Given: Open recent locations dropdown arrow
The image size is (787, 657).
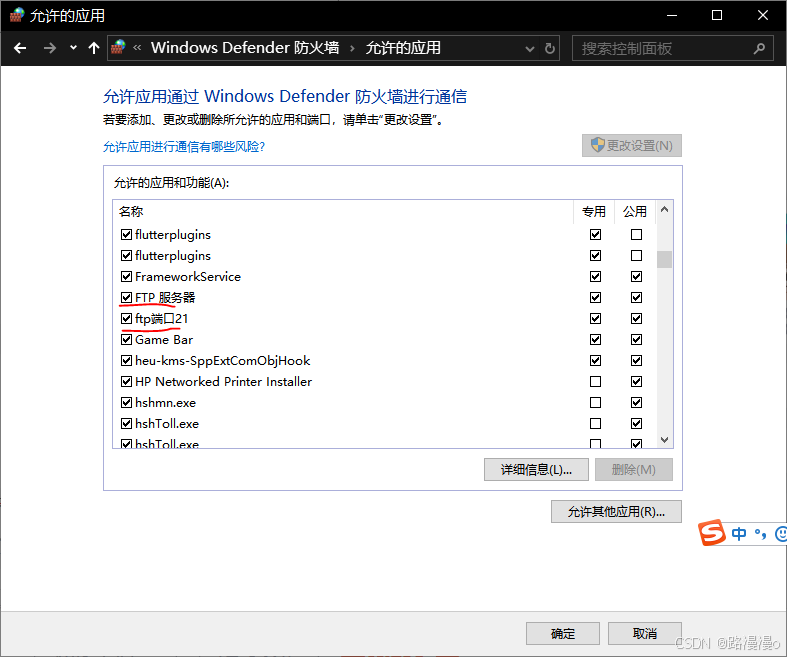Looking at the screenshot, I should tap(73, 48).
